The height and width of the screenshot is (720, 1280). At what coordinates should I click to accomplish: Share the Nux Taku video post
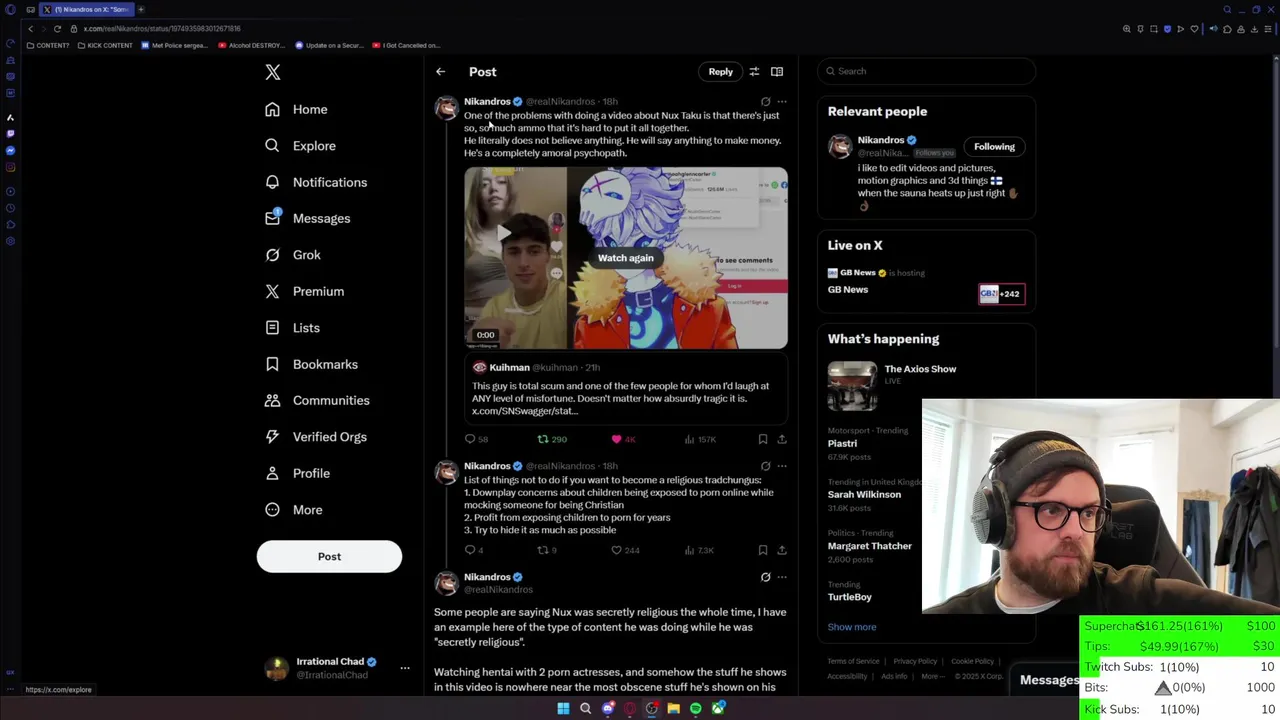(x=782, y=439)
